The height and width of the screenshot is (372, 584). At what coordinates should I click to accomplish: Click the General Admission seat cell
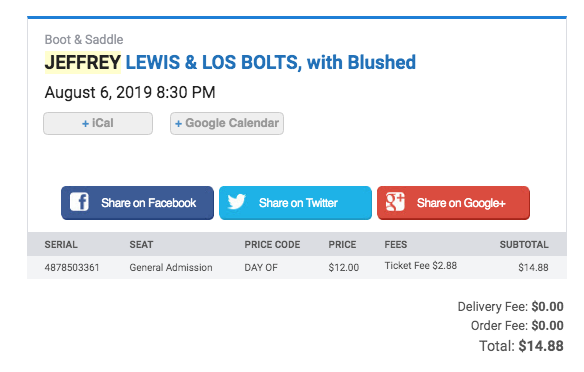click(x=171, y=267)
